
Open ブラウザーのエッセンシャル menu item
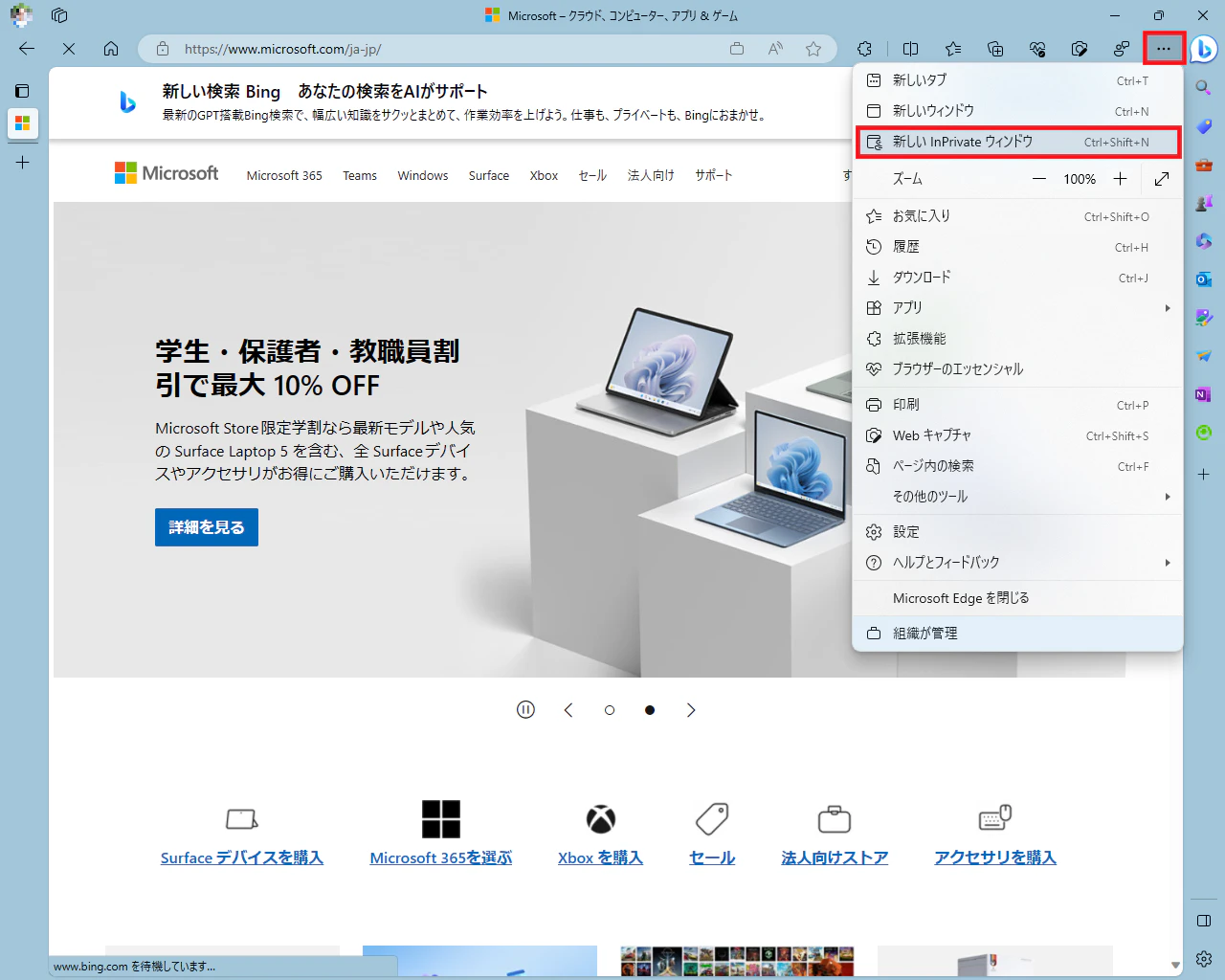coord(1017,368)
